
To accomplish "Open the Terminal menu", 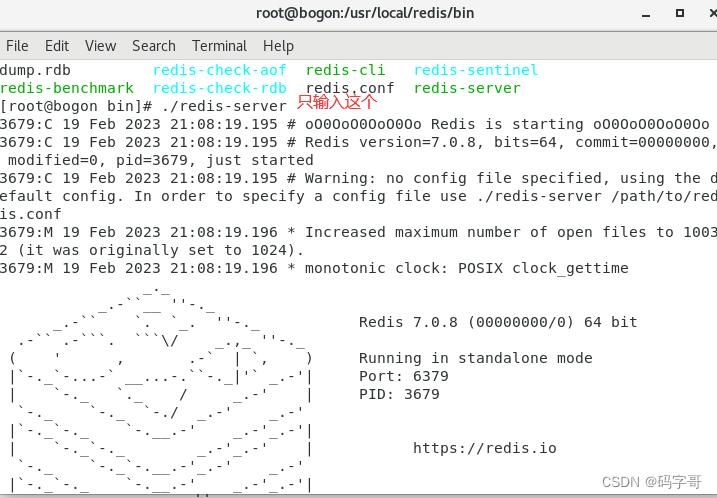I will [219, 46].
